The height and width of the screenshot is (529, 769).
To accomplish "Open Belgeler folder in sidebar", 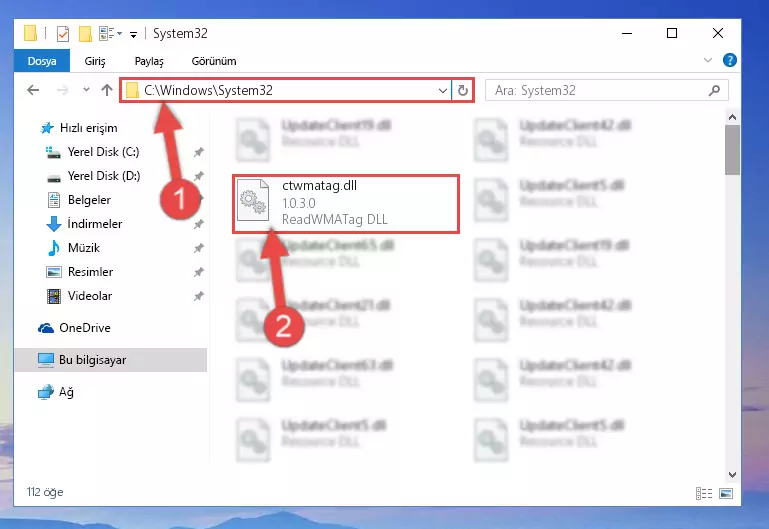I will [x=89, y=200].
